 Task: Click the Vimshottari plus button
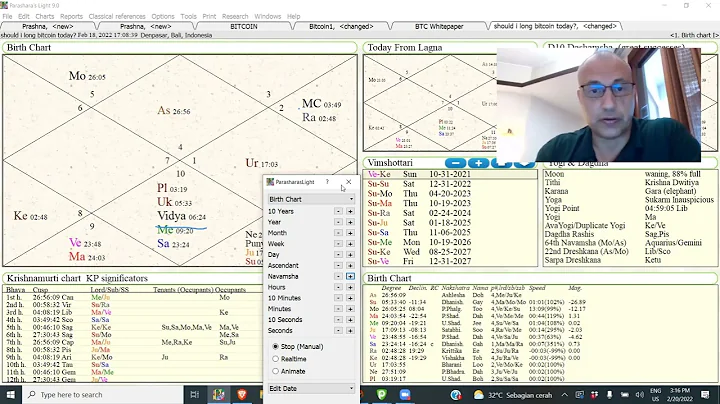[478, 163]
